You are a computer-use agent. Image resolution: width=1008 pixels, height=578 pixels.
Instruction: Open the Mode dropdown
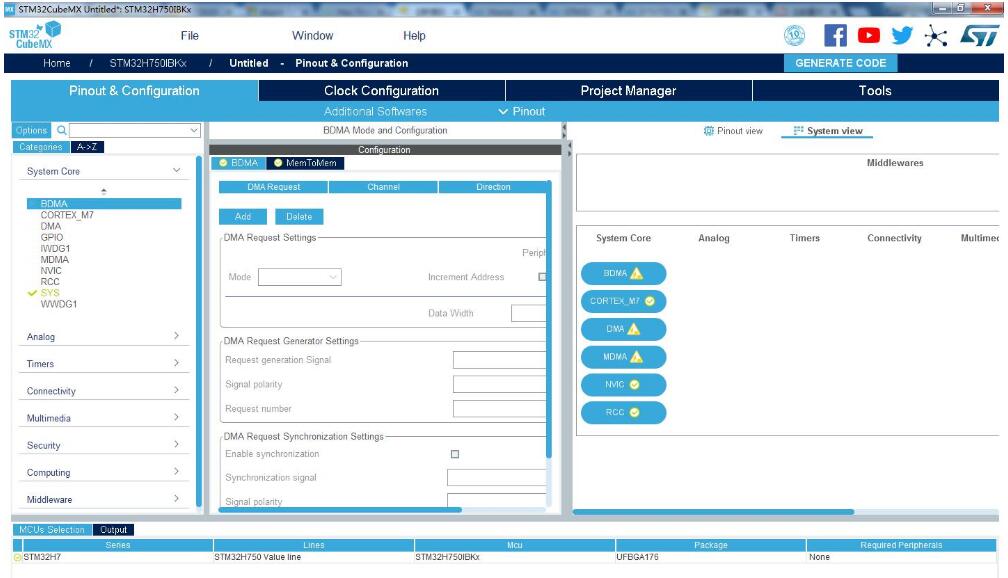tap(300, 277)
